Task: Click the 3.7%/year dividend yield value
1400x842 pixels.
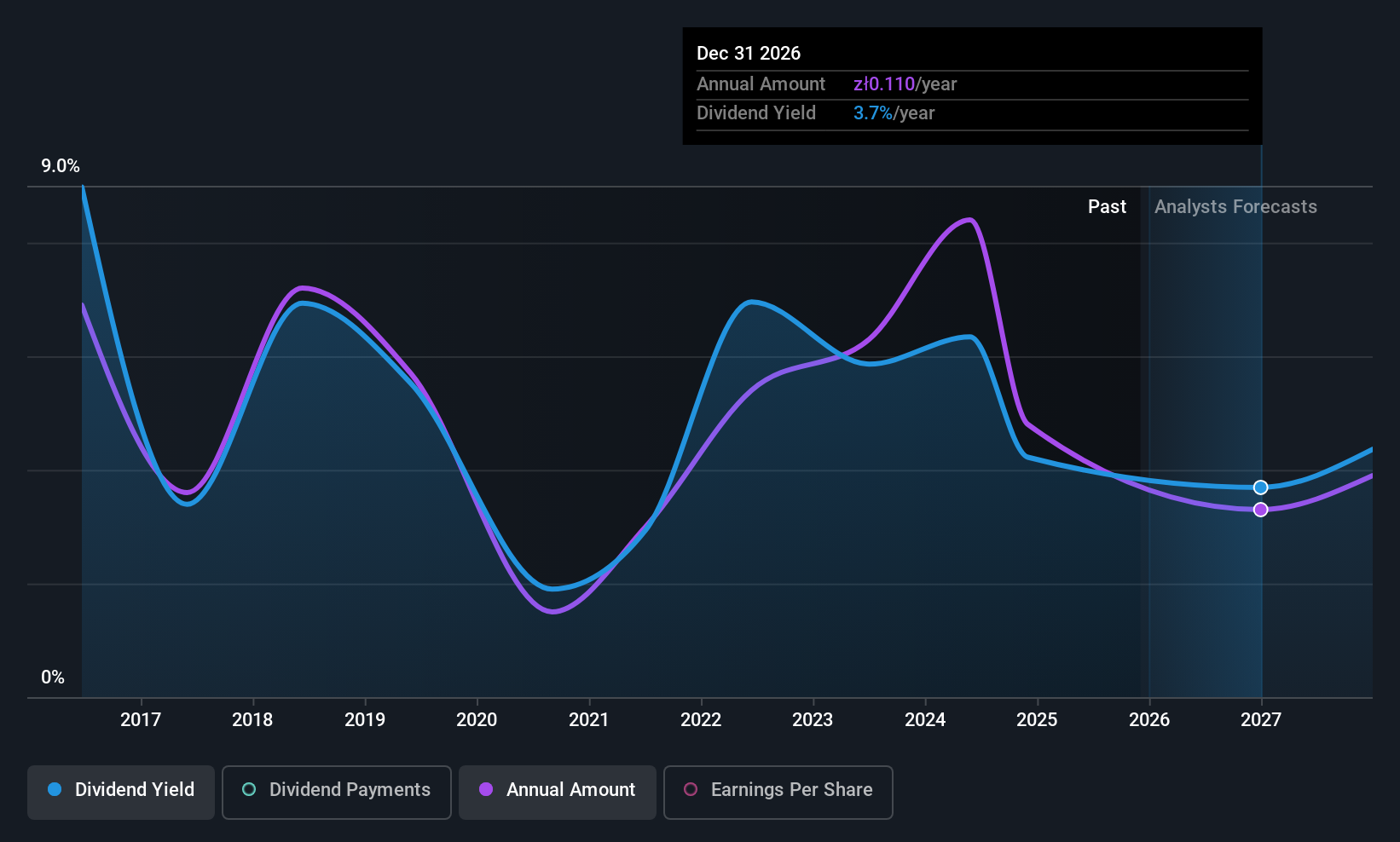Action: (894, 113)
